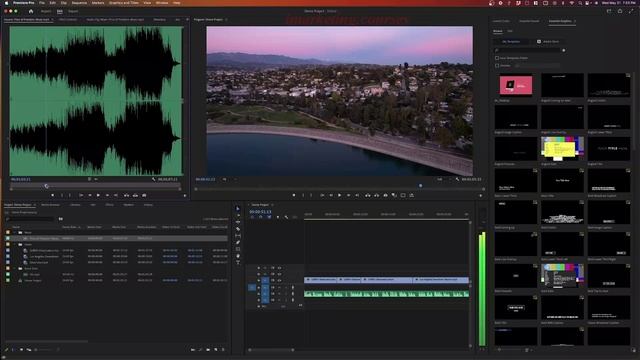This screenshot has width=640, height=360.
Task: Click Source monitor playhead scrubber
Action: [47, 186]
